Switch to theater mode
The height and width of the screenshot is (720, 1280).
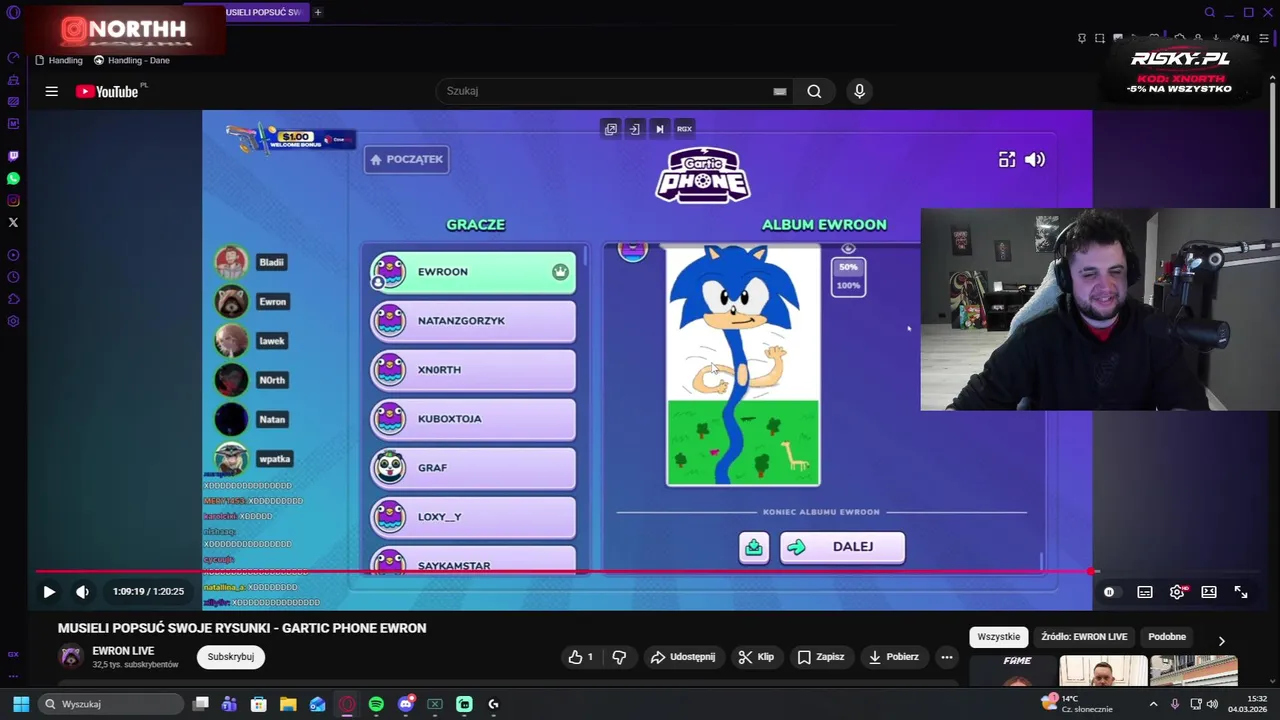coord(1209,592)
